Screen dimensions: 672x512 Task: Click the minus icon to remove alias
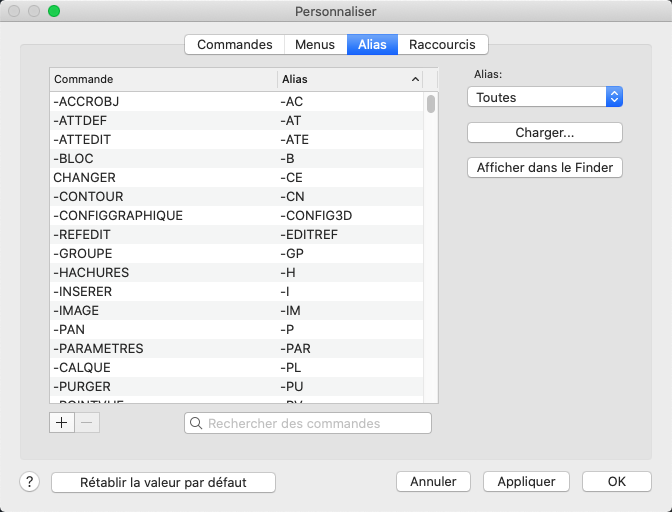(87, 423)
